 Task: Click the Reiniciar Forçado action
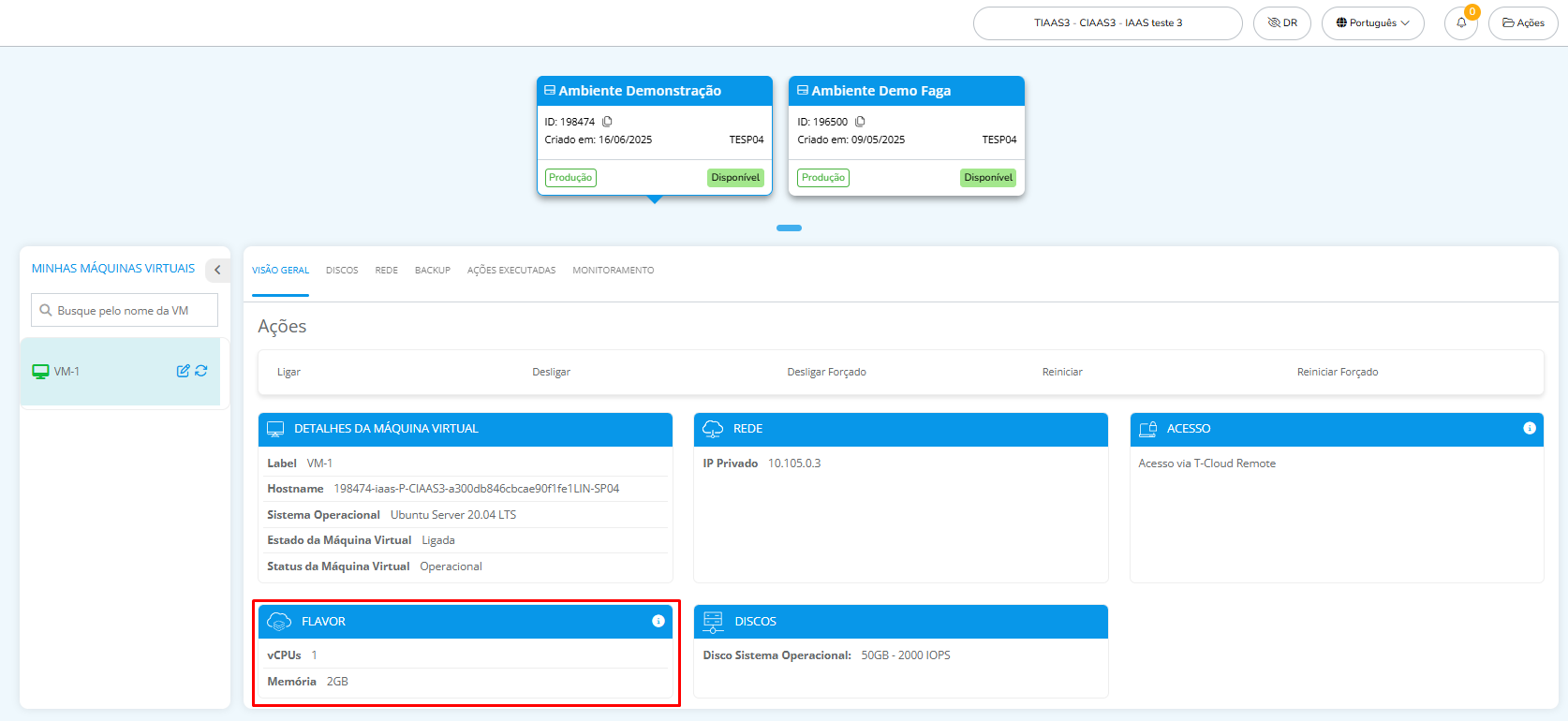tap(1338, 373)
